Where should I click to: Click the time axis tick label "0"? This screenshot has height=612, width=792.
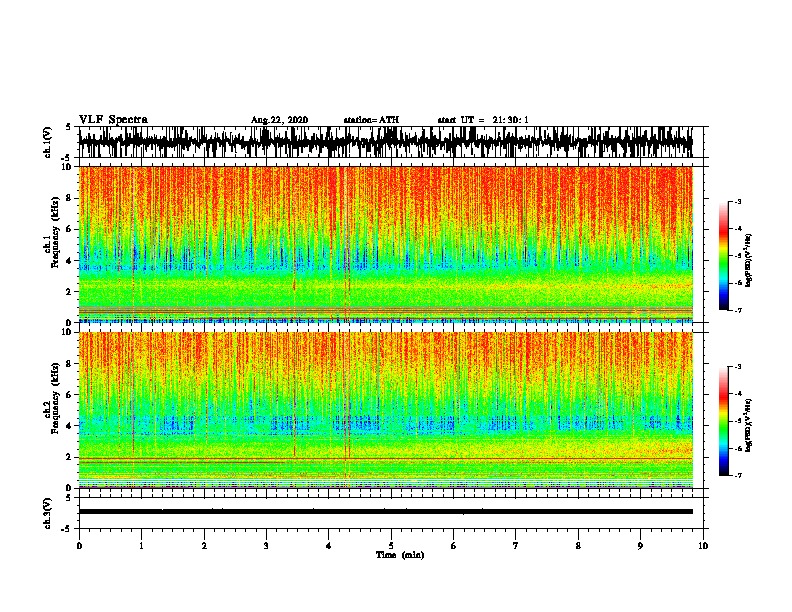pos(79,546)
